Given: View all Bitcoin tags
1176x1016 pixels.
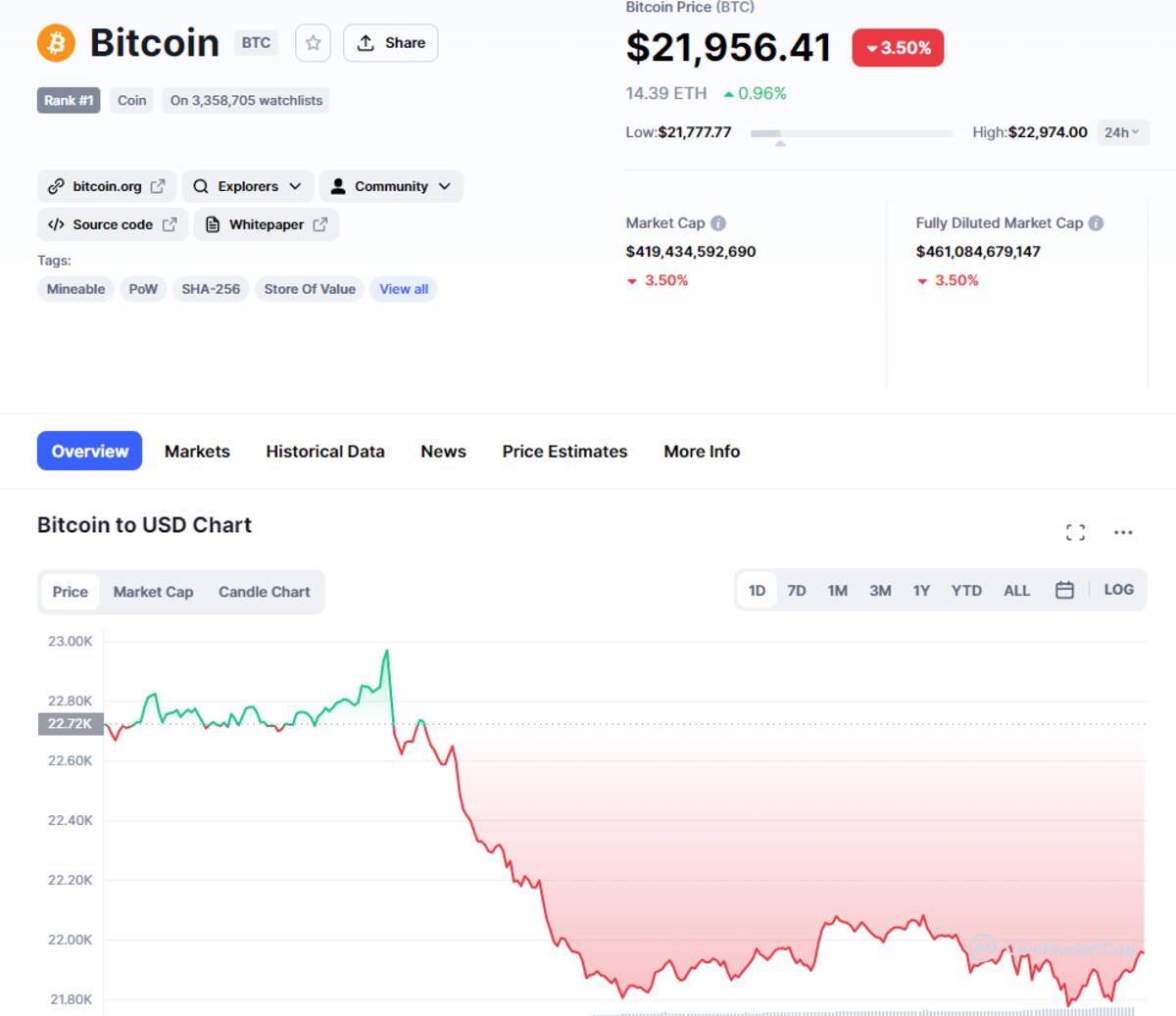Looking at the screenshot, I should 404,289.
